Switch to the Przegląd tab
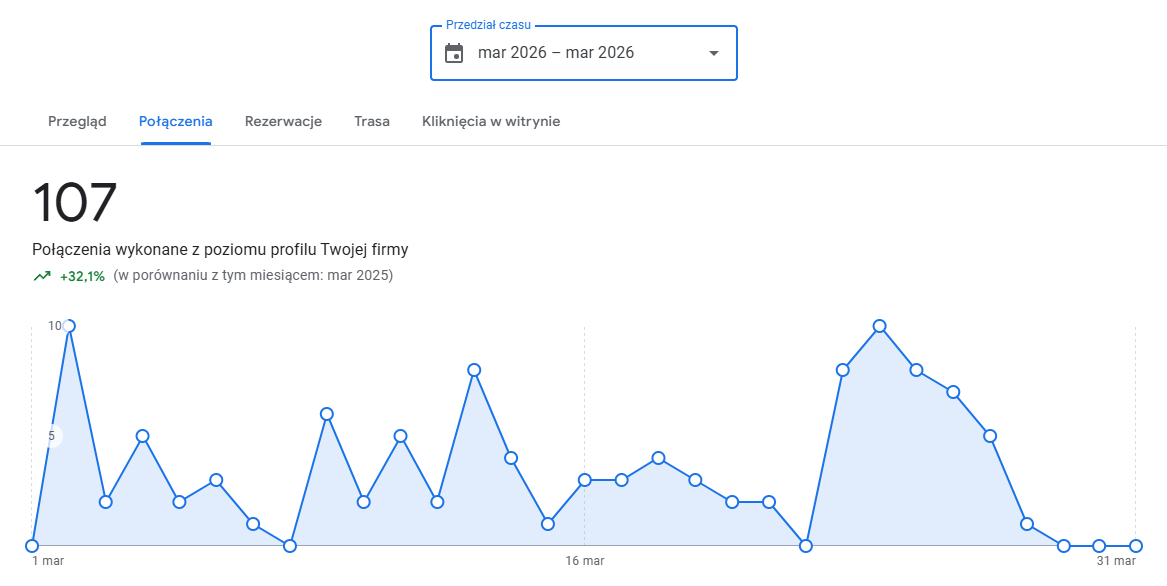 (x=77, y=122)
